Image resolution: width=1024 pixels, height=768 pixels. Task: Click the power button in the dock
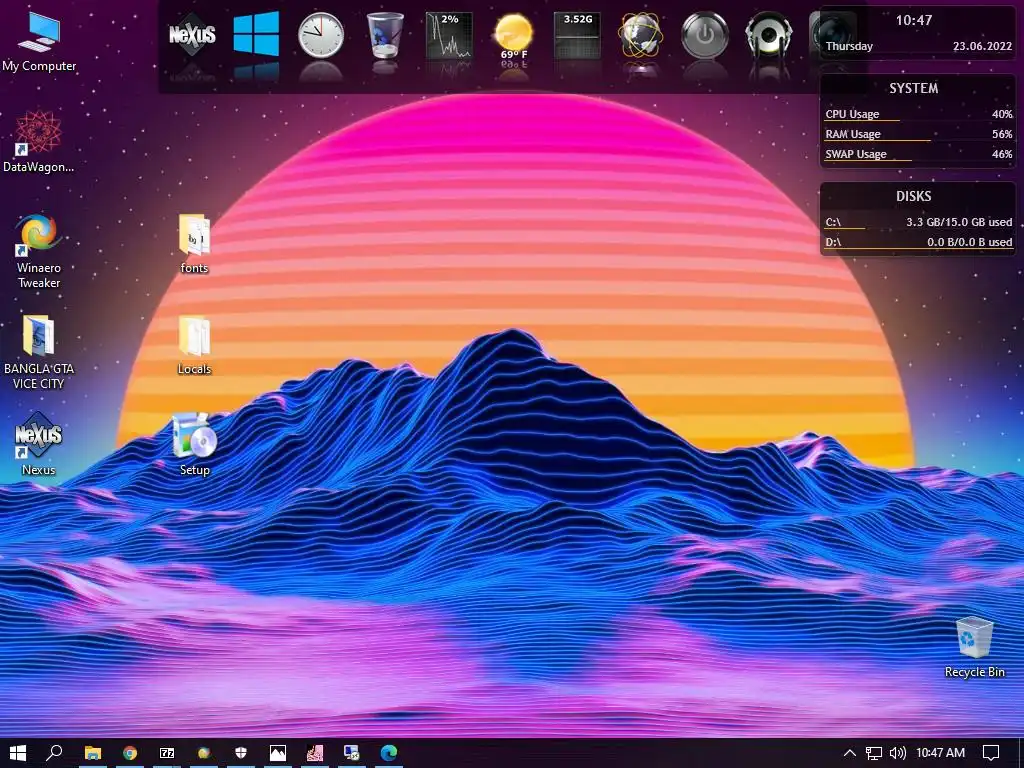click(x=705, y=36)
